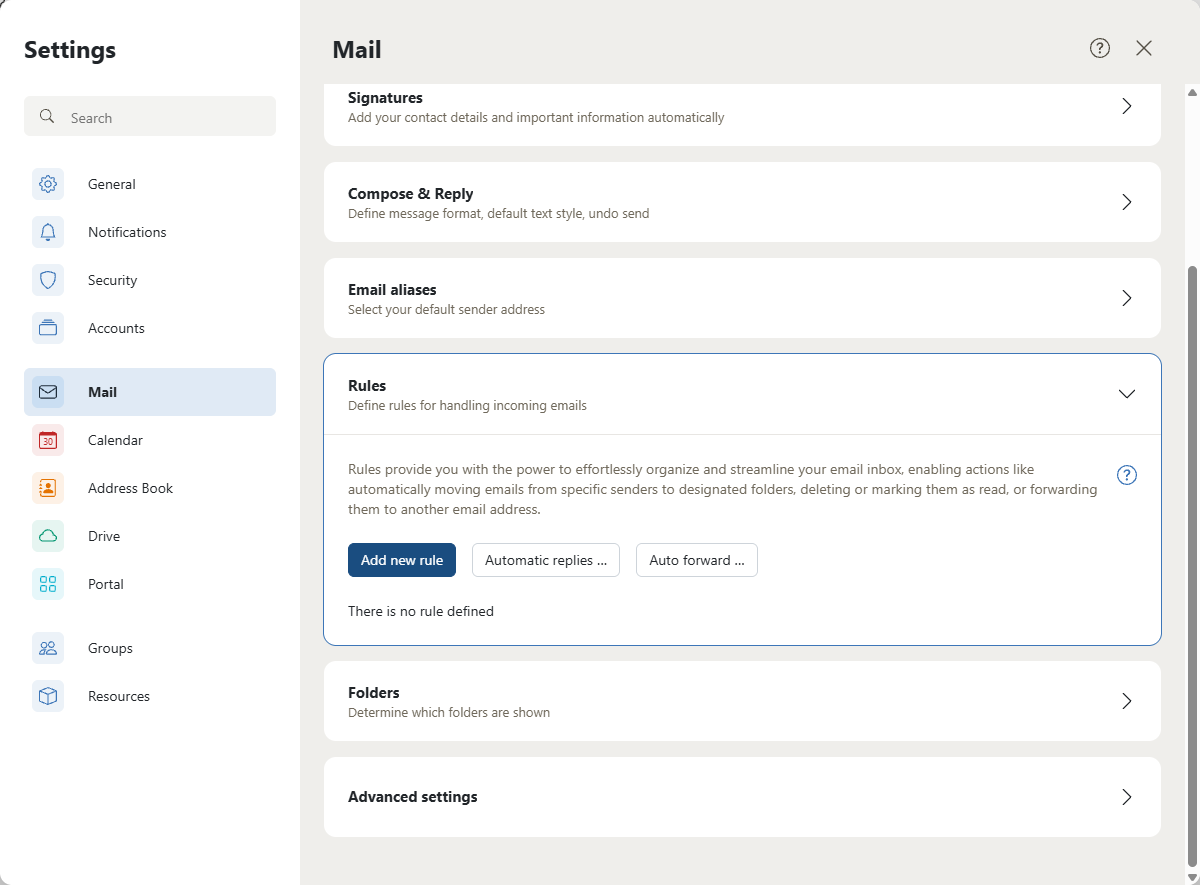Click the 'Settings' sidebar heading
The image size is (1200, 885).
click(70, 49)
